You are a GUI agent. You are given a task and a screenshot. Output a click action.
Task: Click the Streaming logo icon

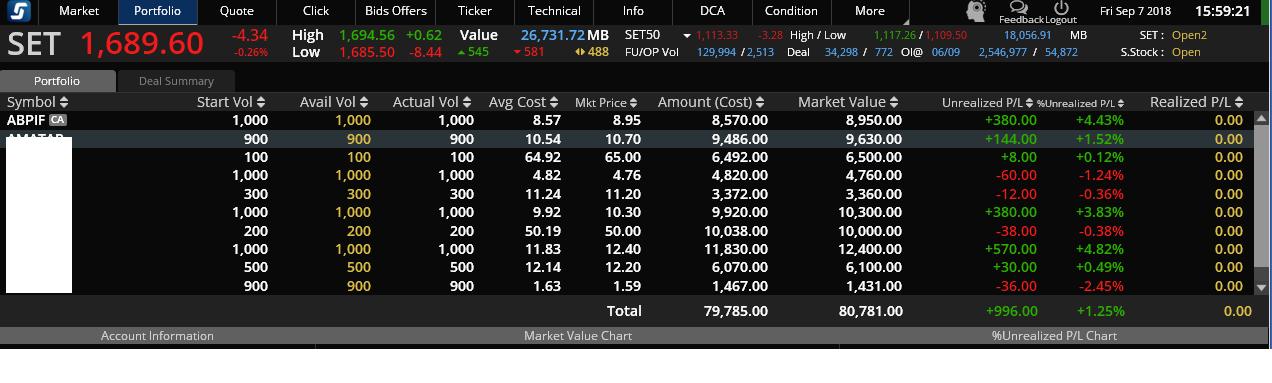[x=18, y=12]
